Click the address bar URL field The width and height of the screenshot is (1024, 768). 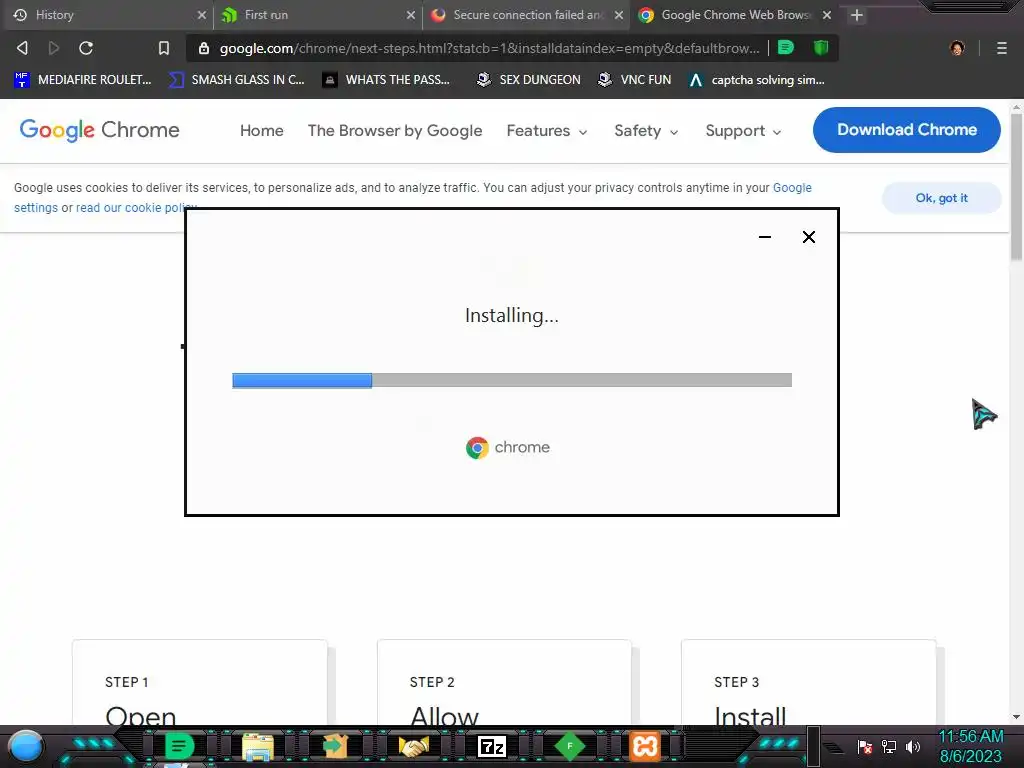pos(489,48)
